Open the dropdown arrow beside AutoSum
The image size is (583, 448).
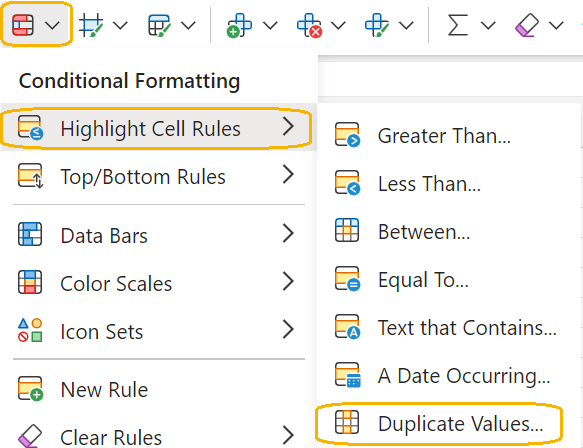tap(488, 25)
